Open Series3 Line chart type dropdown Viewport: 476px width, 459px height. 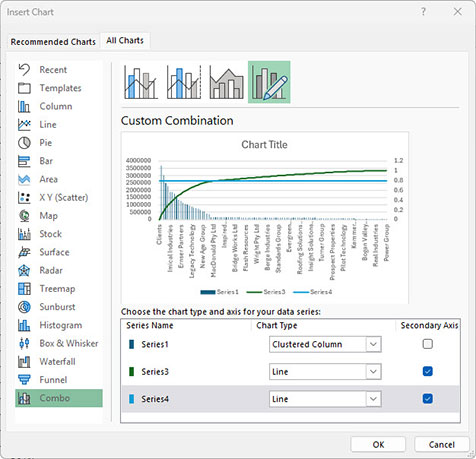325,372
